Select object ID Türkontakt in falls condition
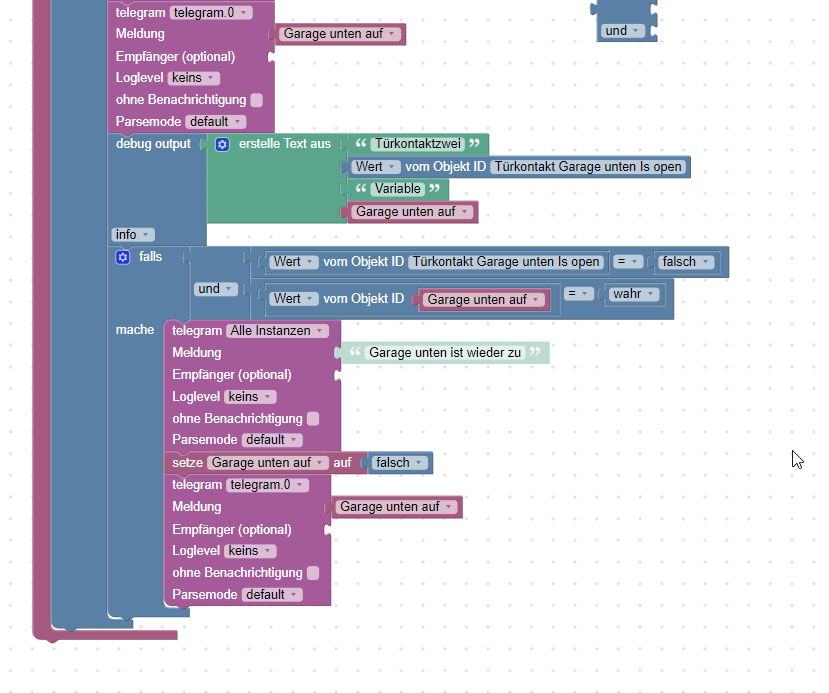This screenshot has height=693, width=829. 506,262
